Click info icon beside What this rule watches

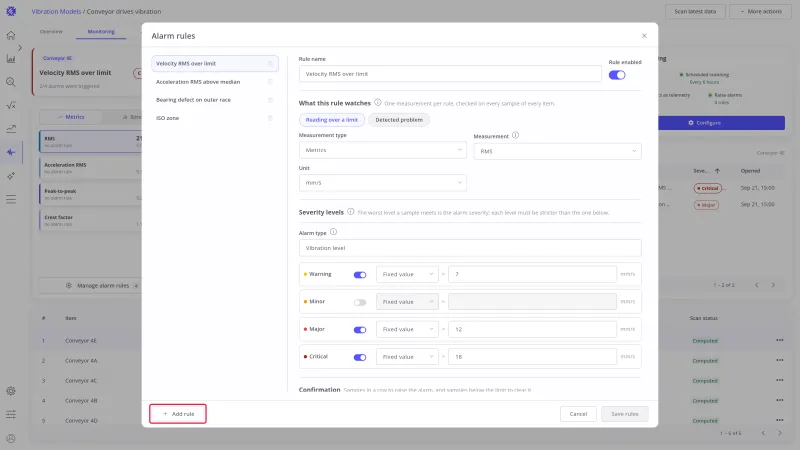click(378, 103)
